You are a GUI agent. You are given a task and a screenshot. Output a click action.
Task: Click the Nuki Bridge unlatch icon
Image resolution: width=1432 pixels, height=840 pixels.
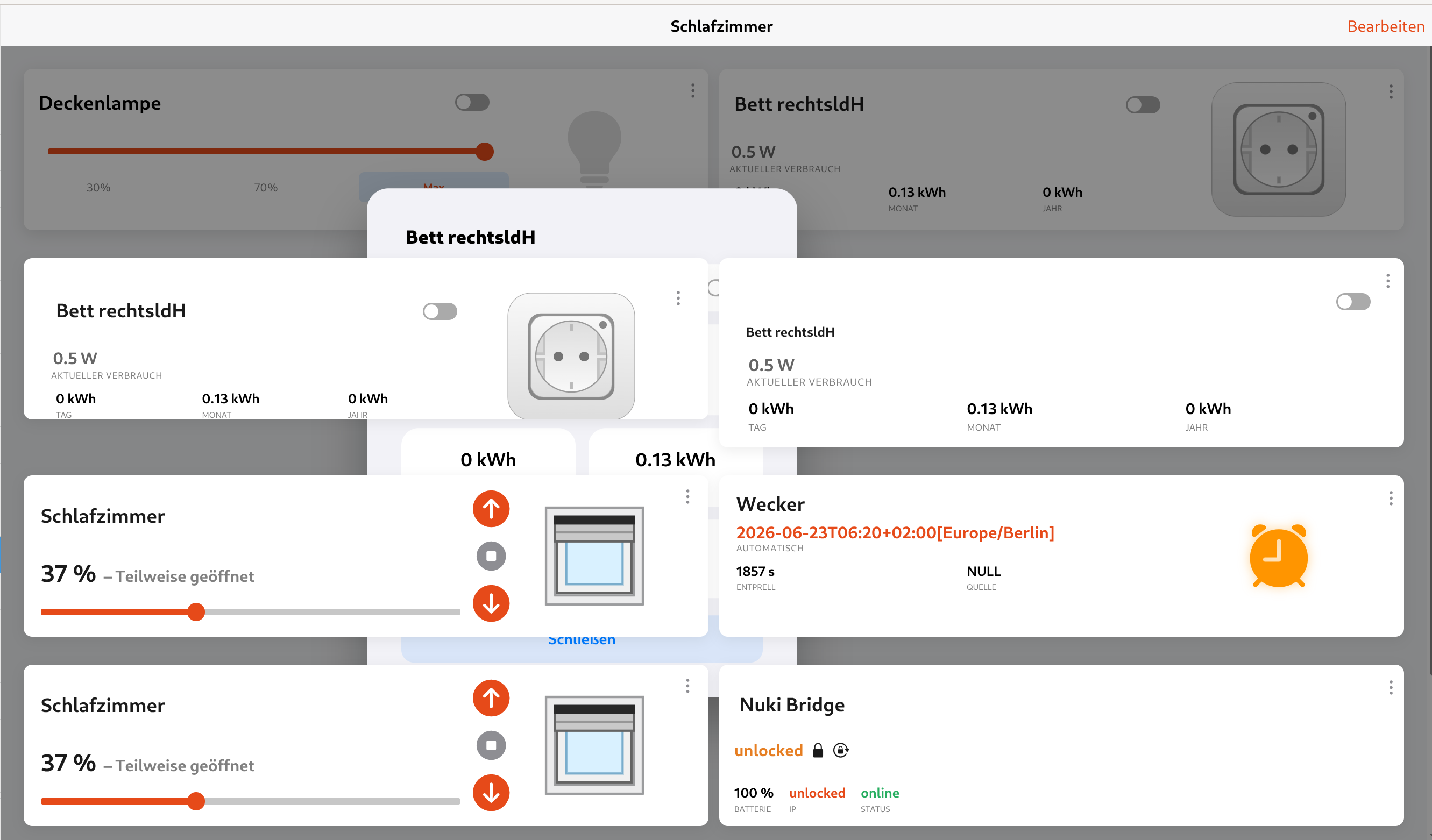tap(840, 750)
